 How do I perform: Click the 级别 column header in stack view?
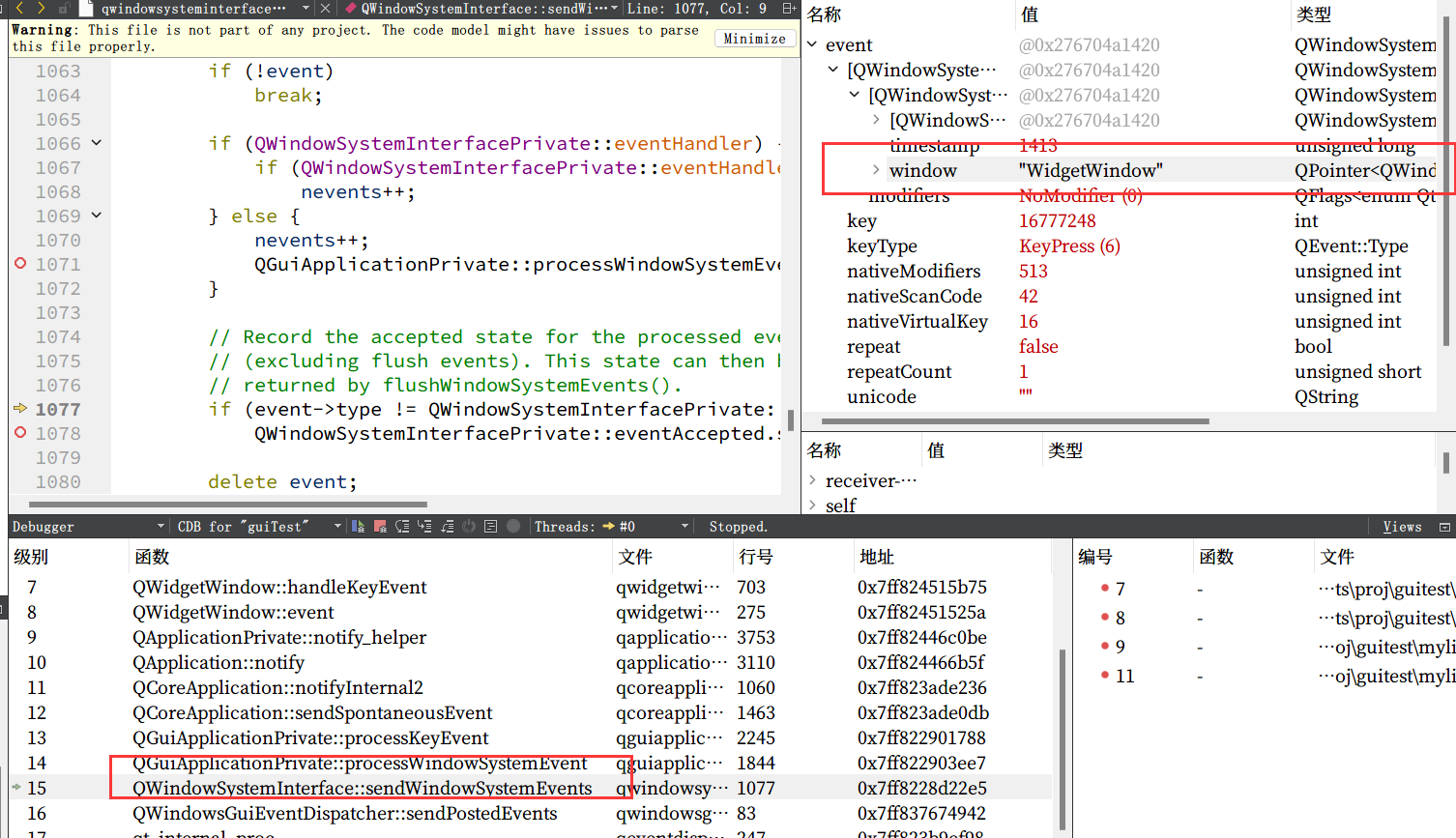(x=31, y=557)
